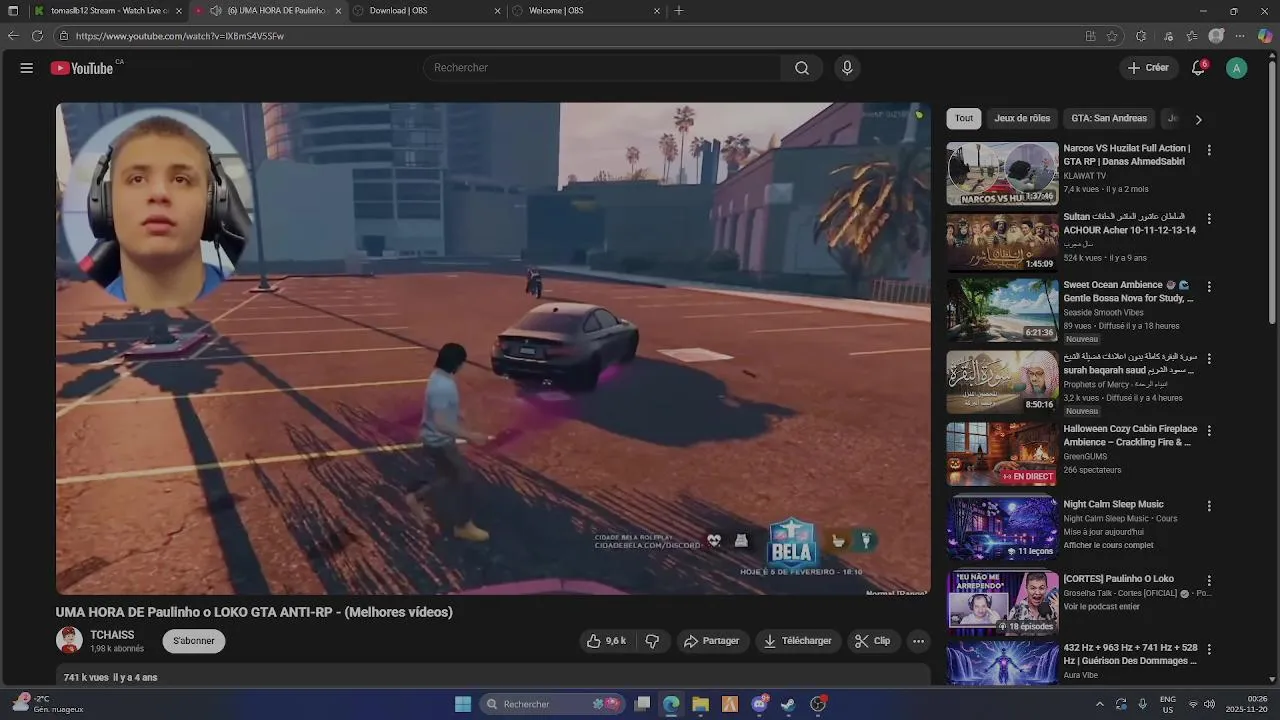The height and width of the screenshot is (720, 1280).
Task: Open the Windows Start menu
Action: pos(463,704)
